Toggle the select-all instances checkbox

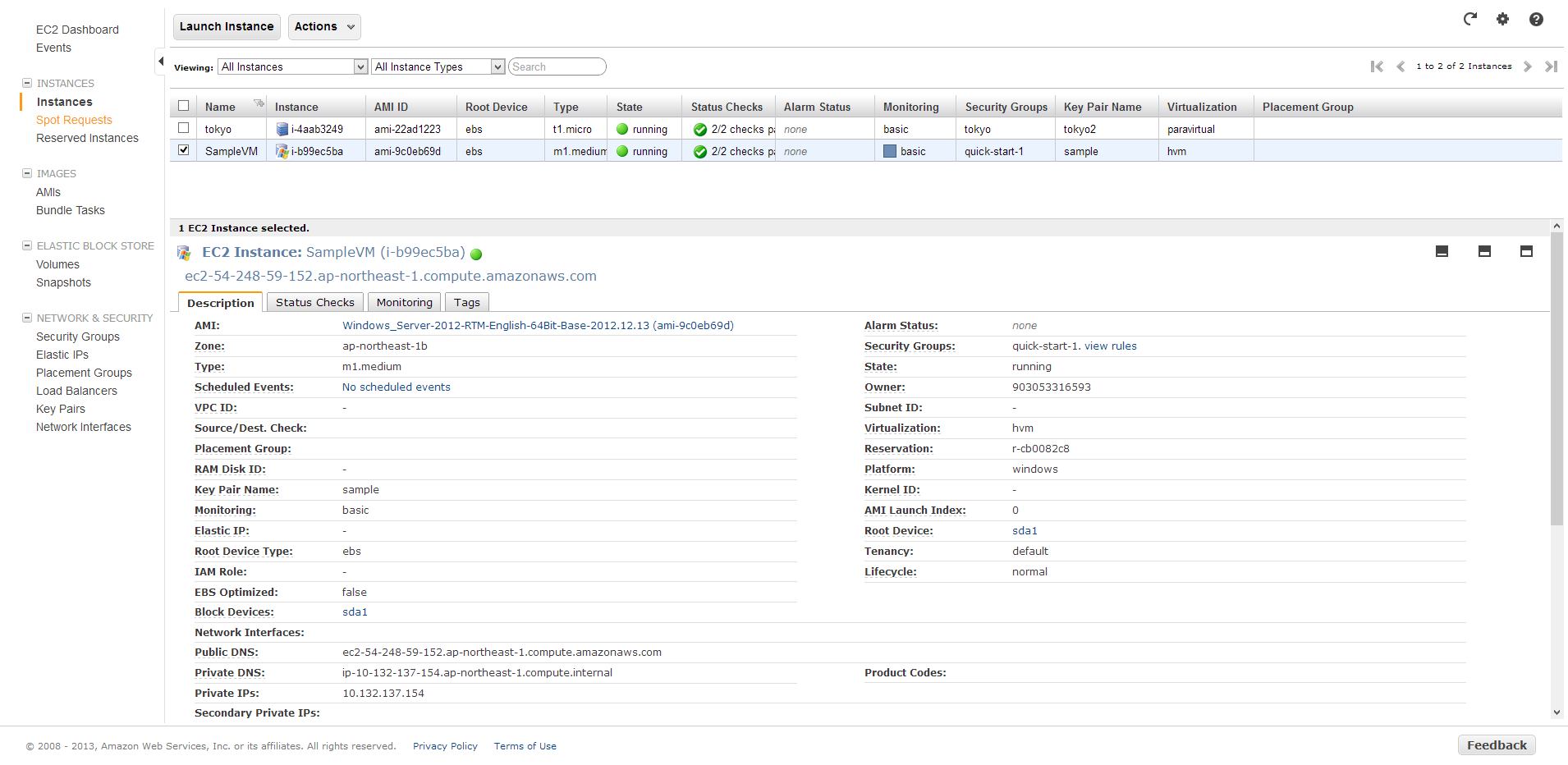click(184, 106)
